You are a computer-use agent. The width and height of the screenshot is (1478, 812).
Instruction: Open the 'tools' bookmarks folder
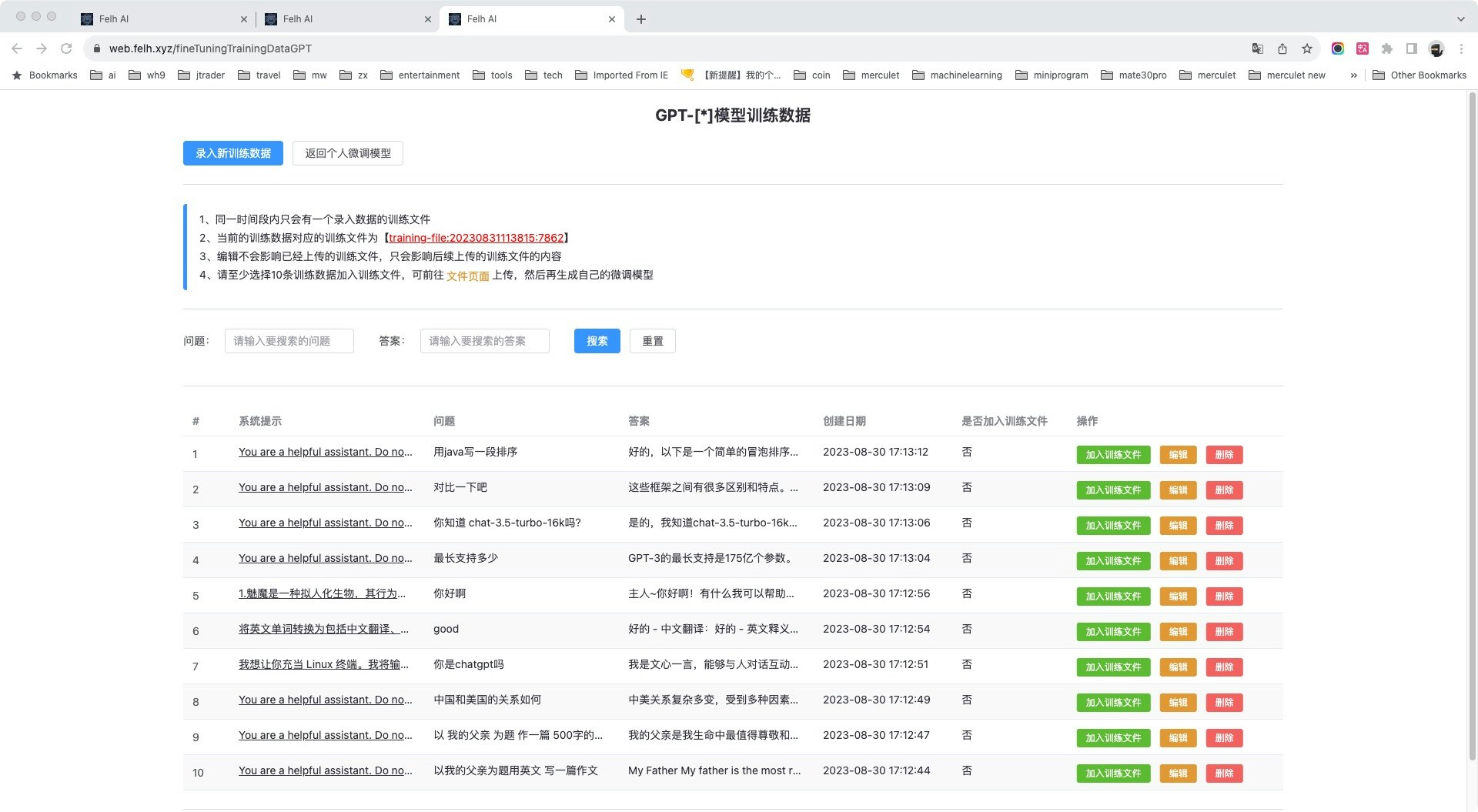pyautogui.click(x=492, y=75)
